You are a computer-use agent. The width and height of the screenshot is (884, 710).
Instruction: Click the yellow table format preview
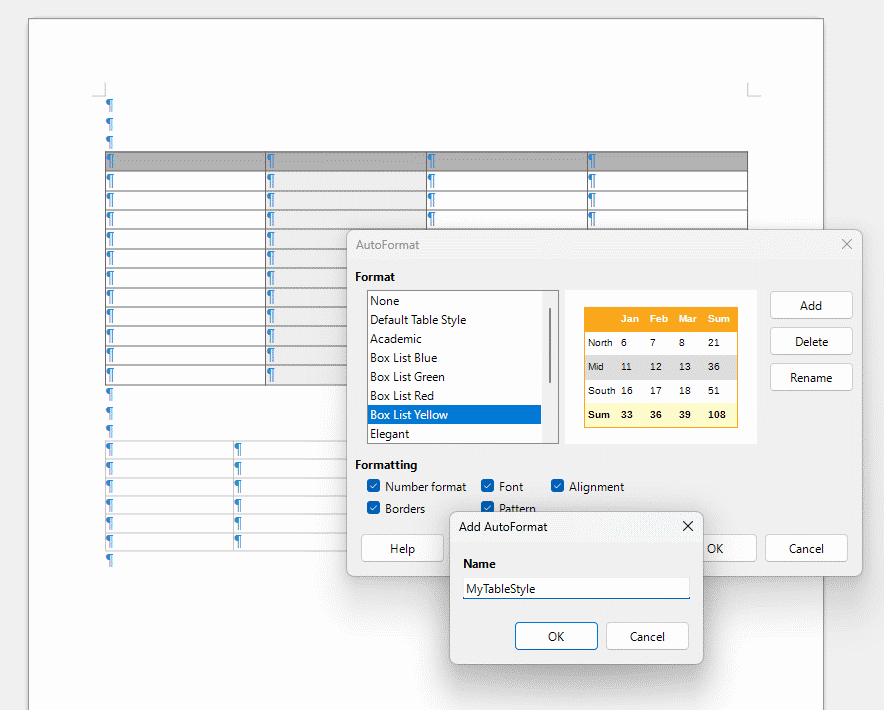click(661, 367)
